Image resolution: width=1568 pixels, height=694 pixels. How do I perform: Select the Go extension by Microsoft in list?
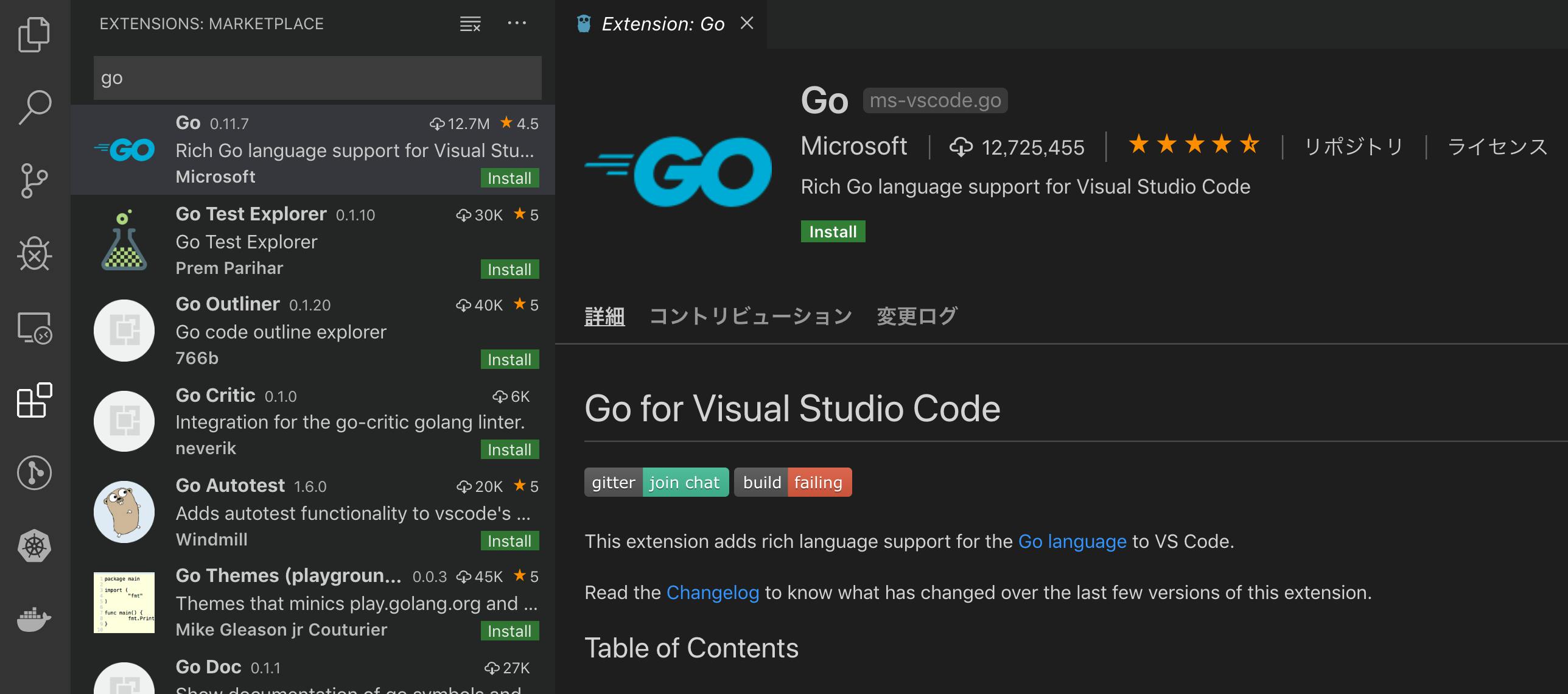313,150
